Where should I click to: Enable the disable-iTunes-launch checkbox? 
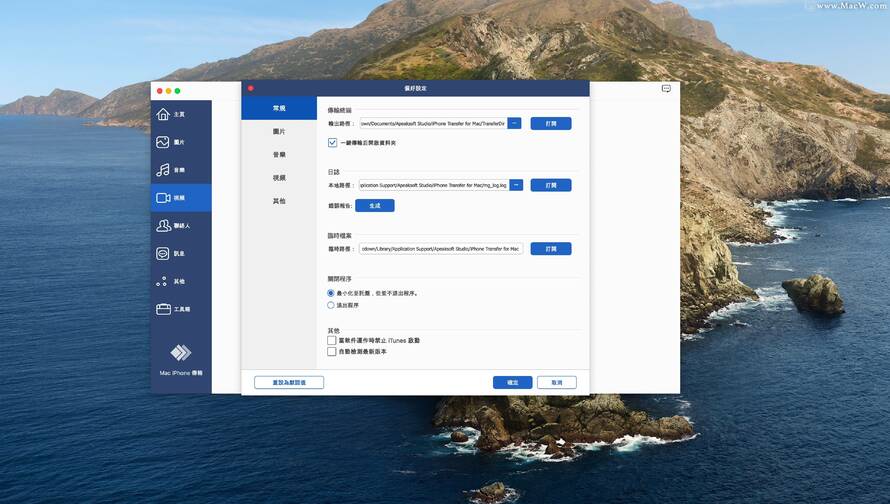tap(331, 340)
